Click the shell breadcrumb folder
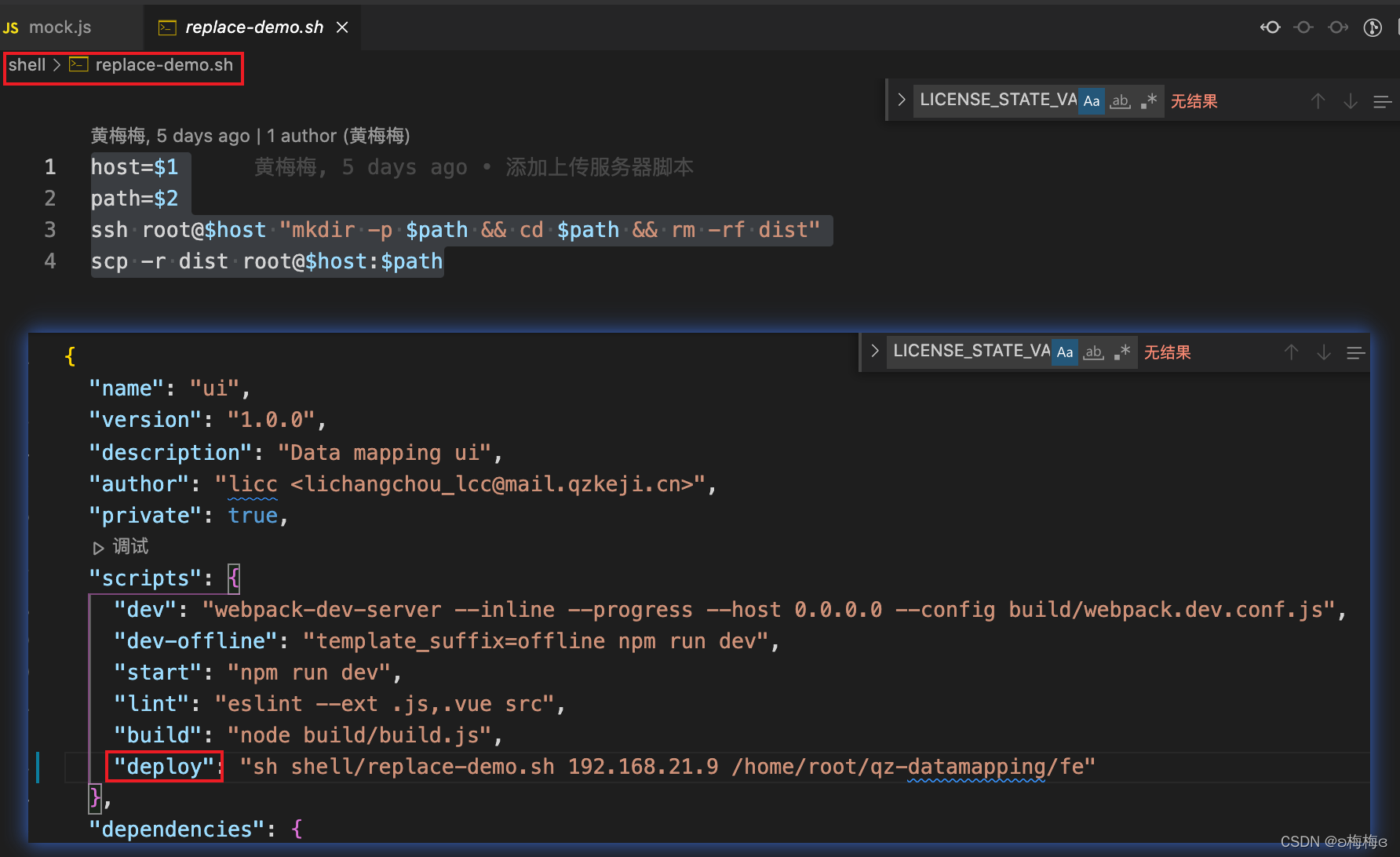The image size is (1400, 857). tap(27, 65)
